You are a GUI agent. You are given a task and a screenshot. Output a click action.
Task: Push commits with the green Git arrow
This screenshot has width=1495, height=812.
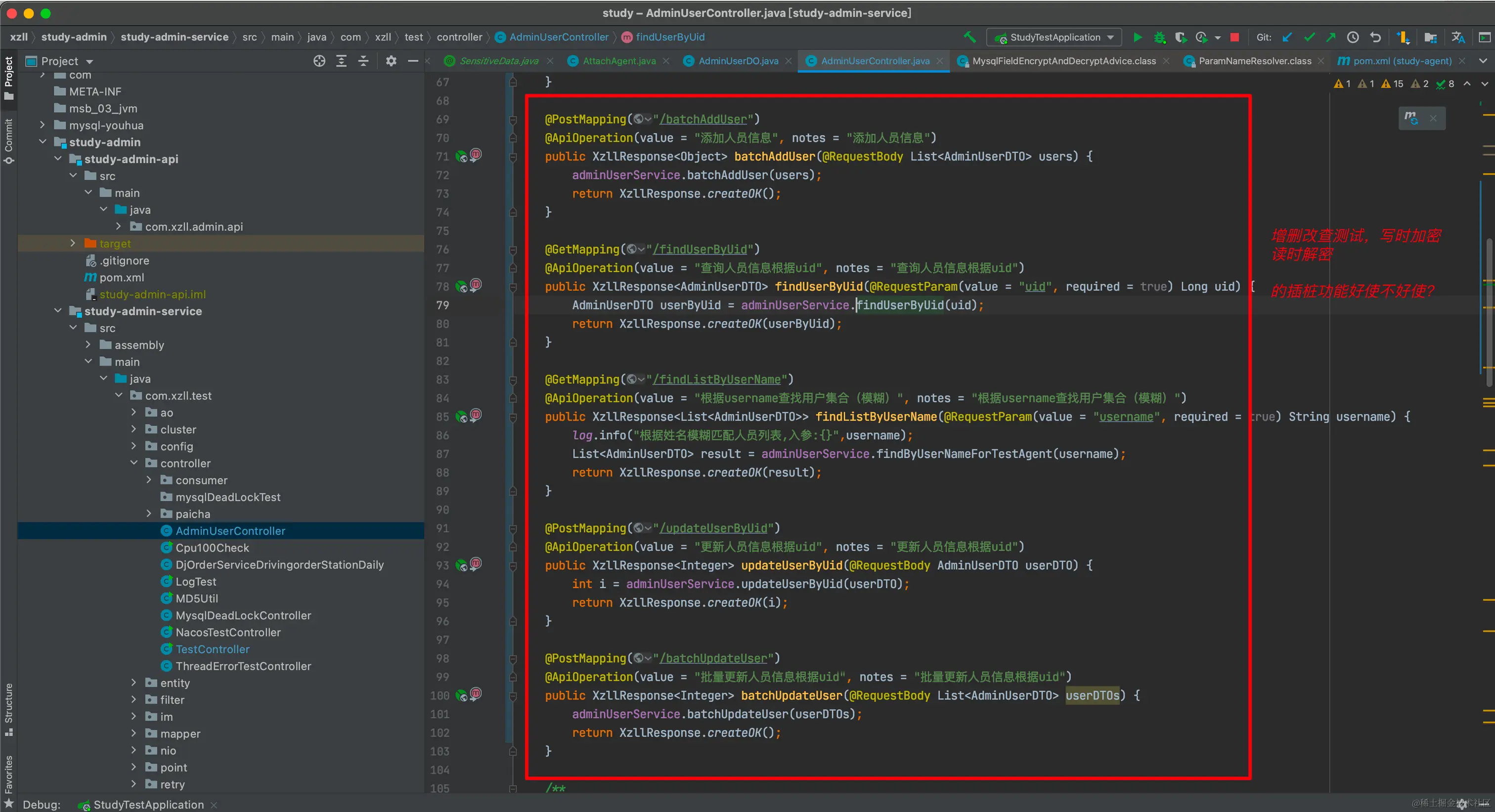(1331, 37)
